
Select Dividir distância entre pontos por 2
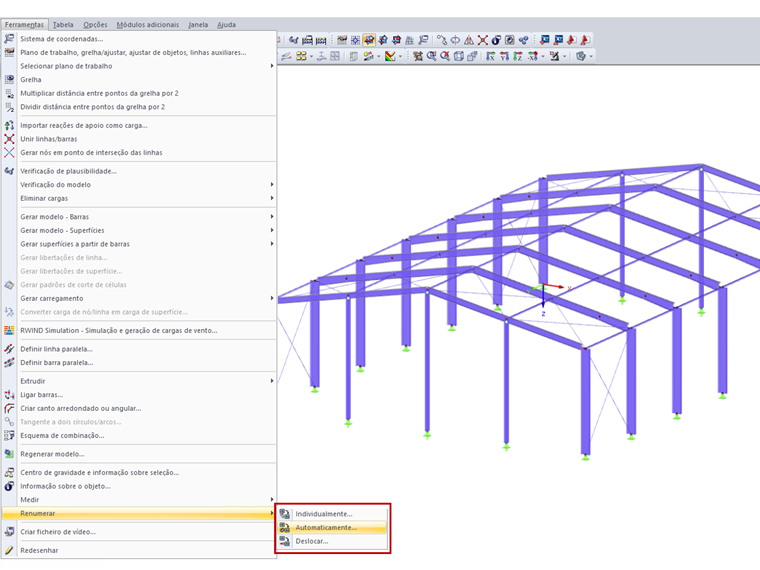click(x=139, y=107)
